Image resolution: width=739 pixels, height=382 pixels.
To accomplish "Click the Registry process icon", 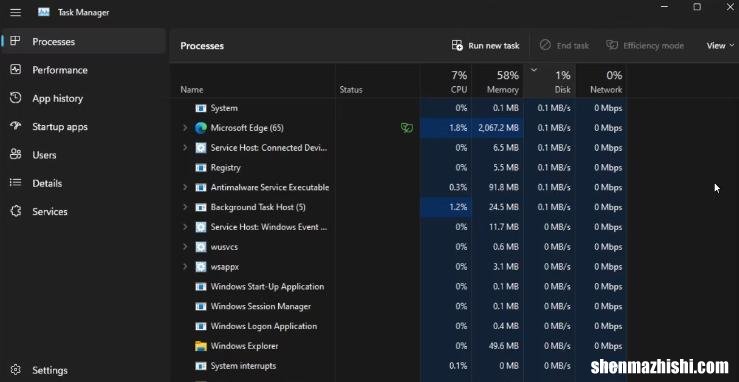I will [x=201, y=167].
